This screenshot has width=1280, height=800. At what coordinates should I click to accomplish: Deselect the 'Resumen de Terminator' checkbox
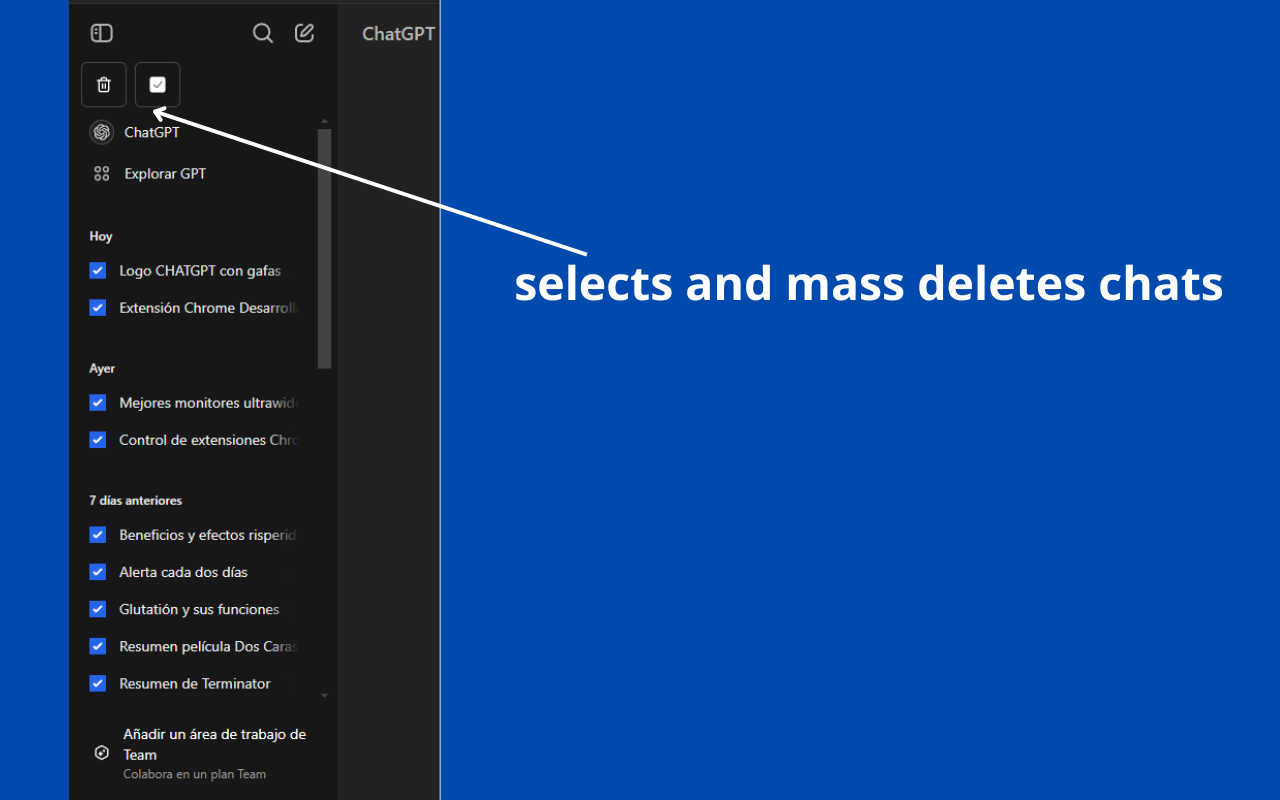(97, 683)
